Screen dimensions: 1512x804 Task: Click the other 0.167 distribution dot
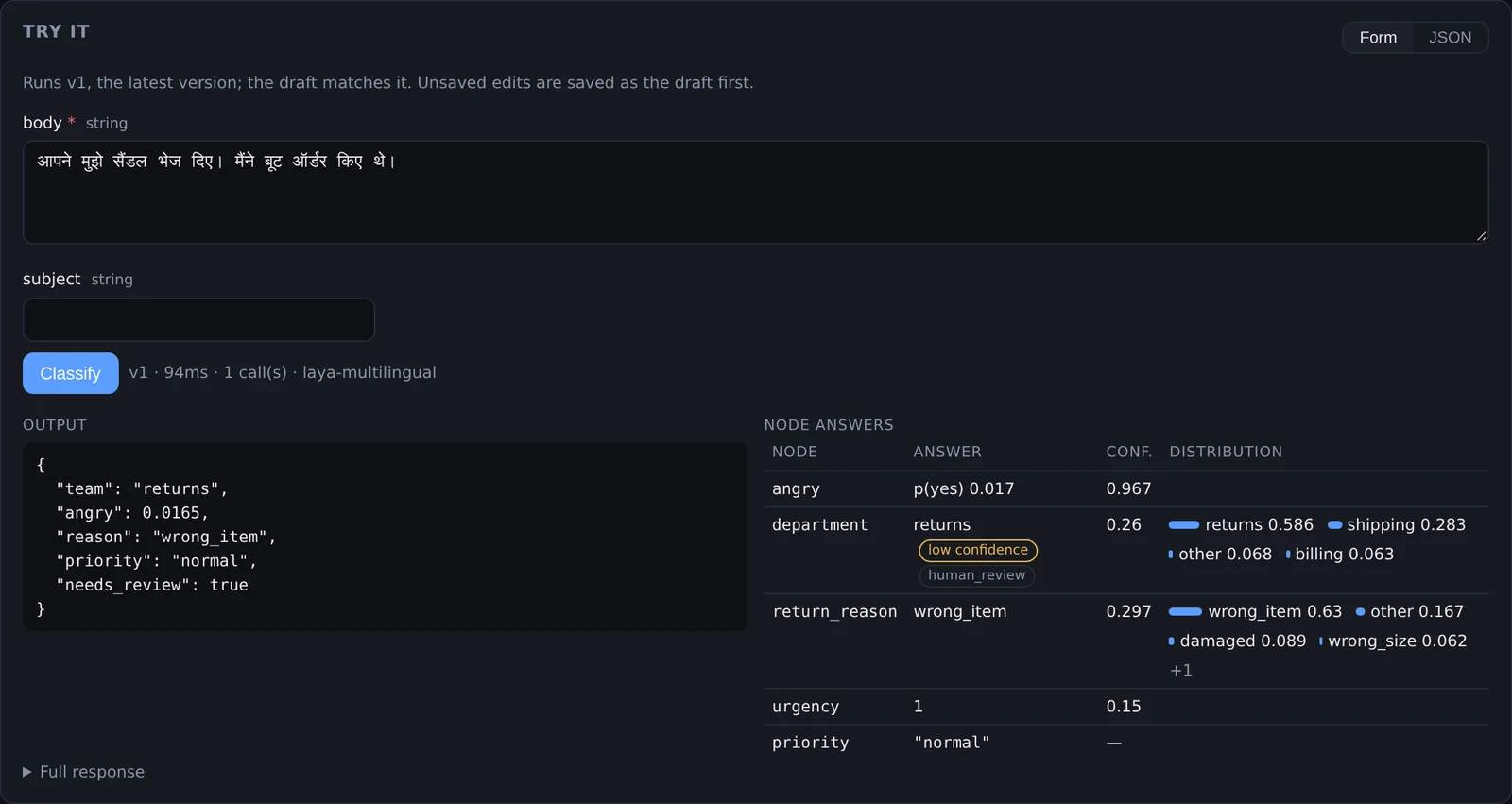1361,612
